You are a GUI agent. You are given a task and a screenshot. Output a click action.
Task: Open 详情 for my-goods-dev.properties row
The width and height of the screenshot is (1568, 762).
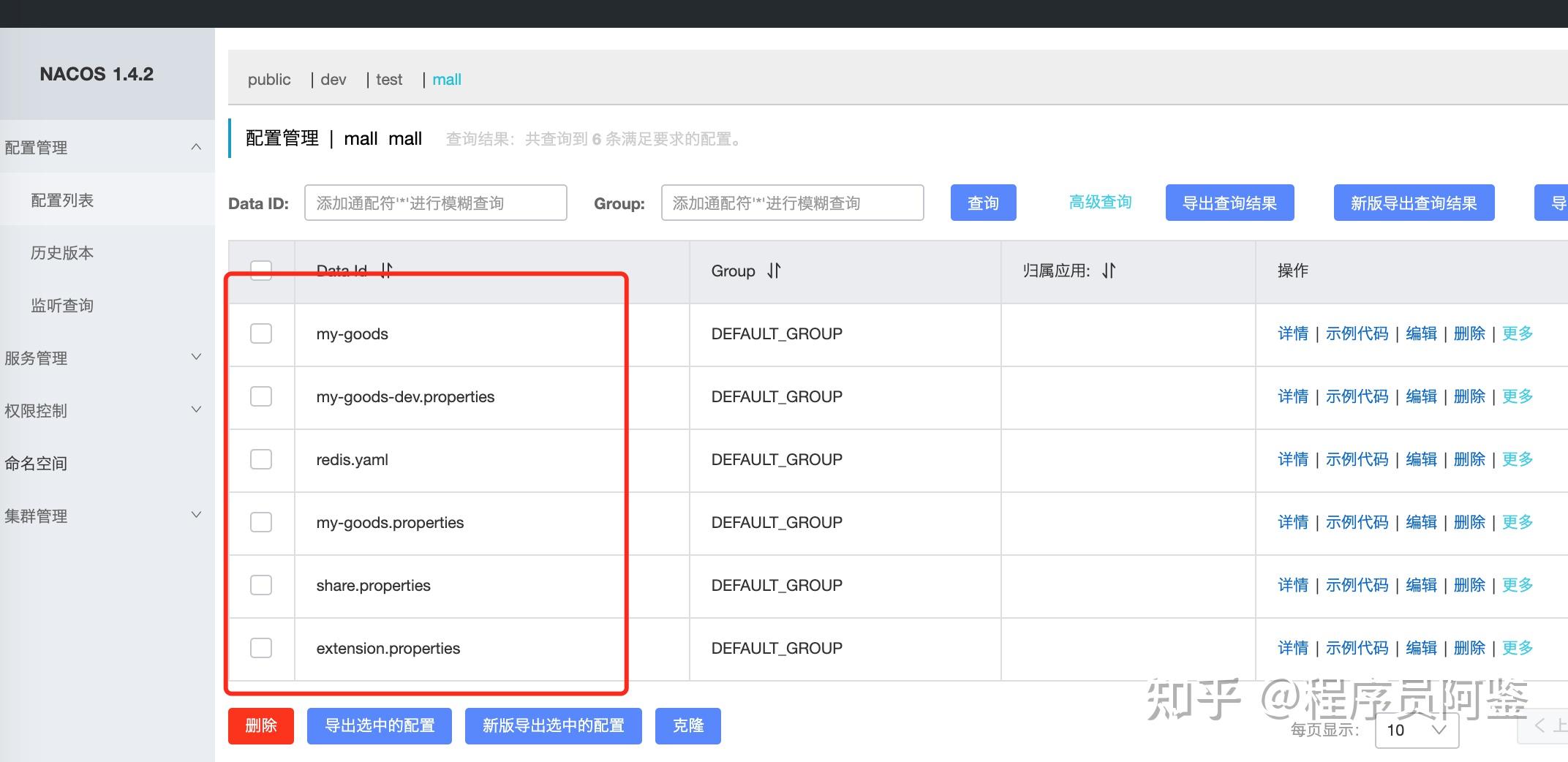pyautogui.click(x=1293, y=396)
